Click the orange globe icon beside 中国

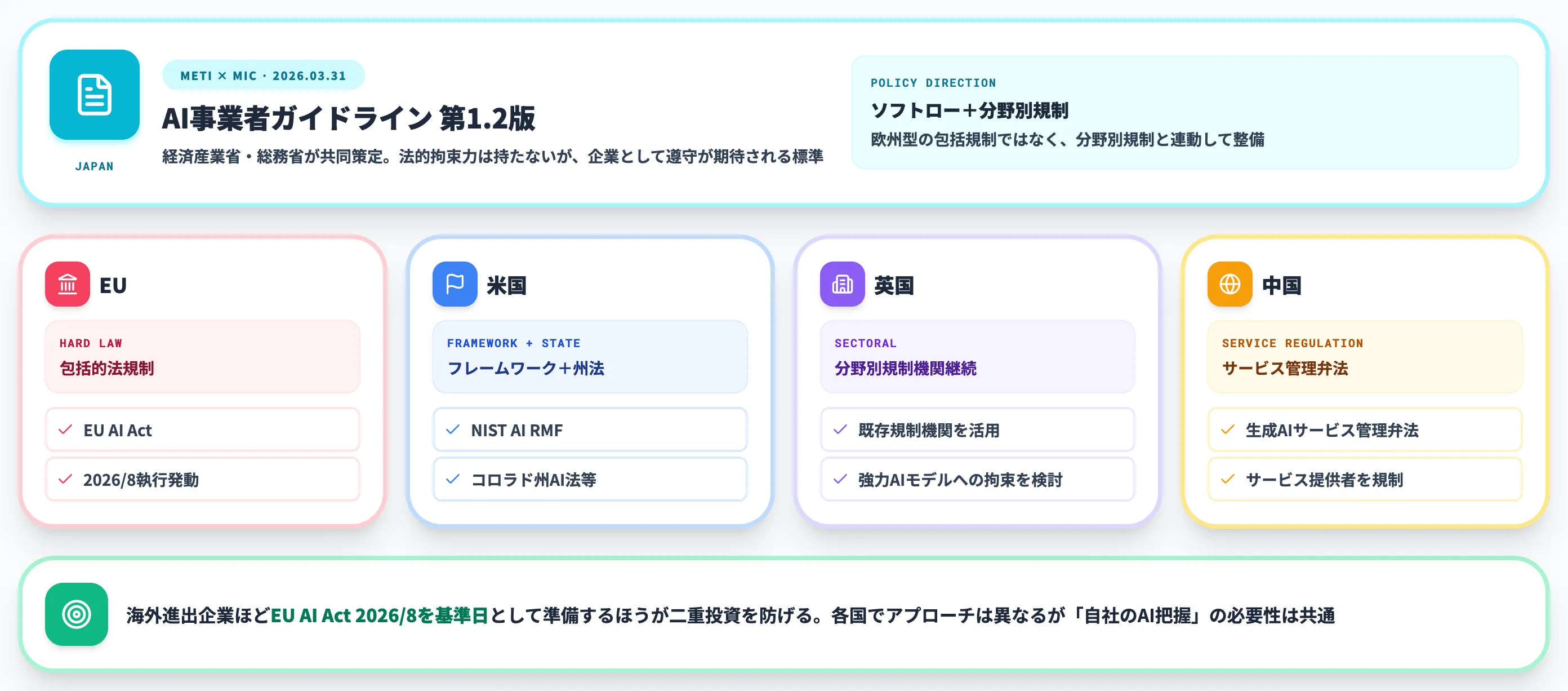(1230, 284)
